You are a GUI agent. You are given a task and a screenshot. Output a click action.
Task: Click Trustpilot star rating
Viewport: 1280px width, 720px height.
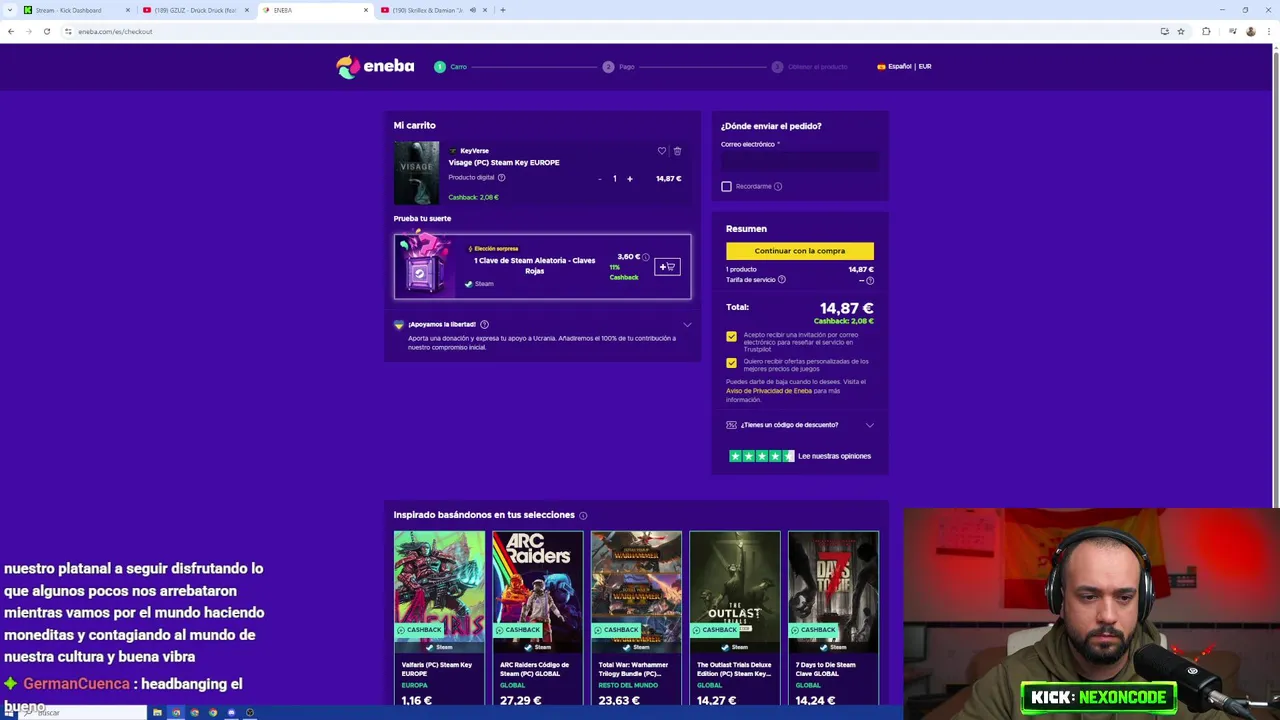(x=761, y=456)
